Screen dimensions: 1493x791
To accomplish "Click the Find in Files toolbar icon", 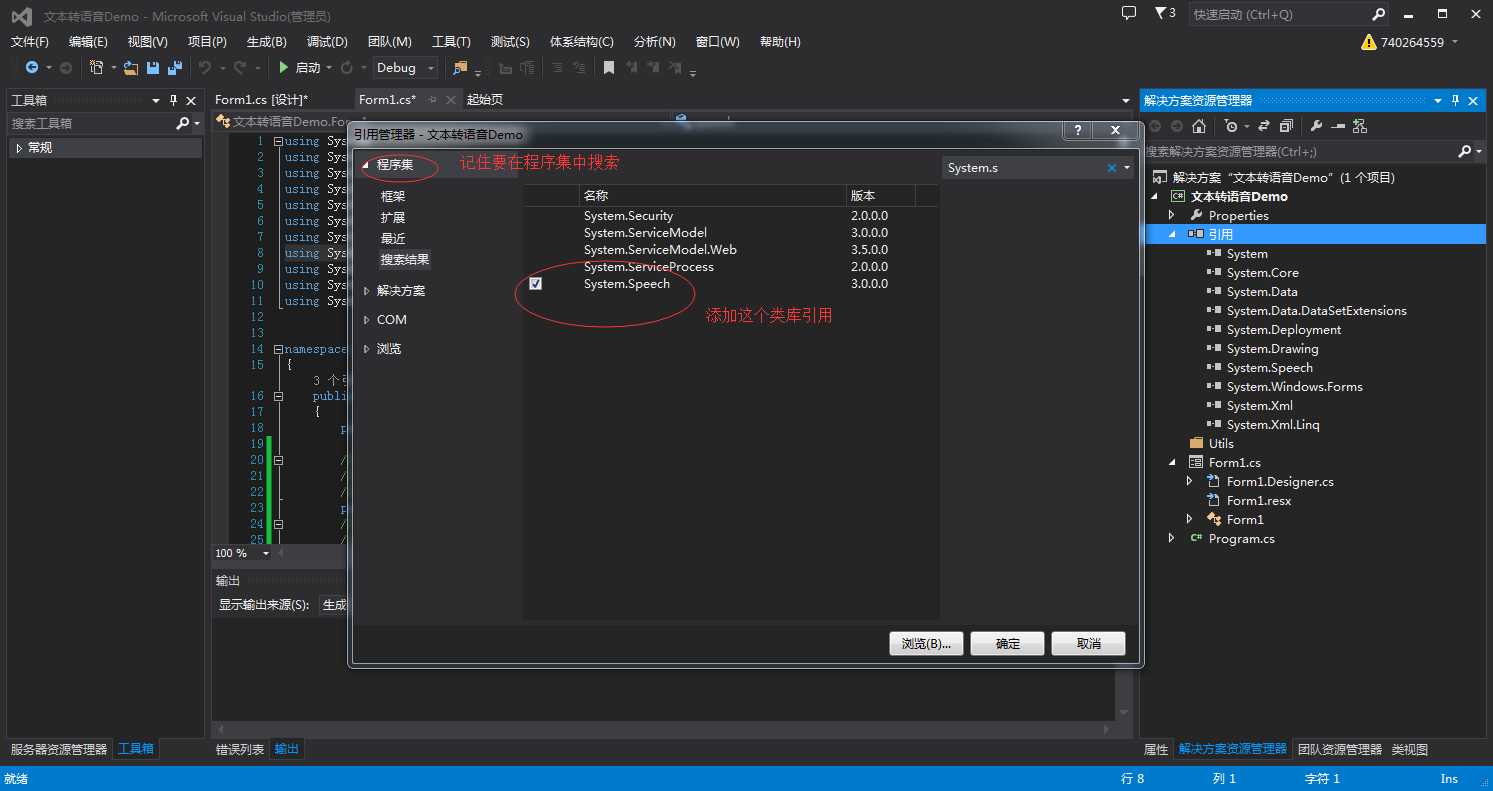I will pos(460,68).
